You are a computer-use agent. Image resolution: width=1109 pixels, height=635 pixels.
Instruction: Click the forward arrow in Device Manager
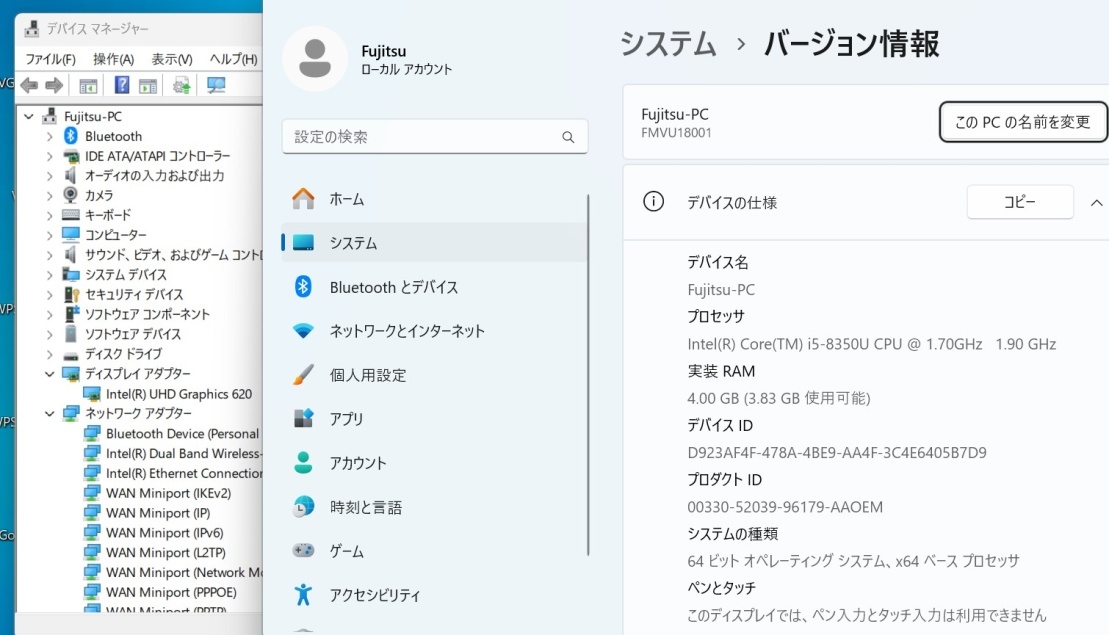pyautogui.click(x=56, y=85)
